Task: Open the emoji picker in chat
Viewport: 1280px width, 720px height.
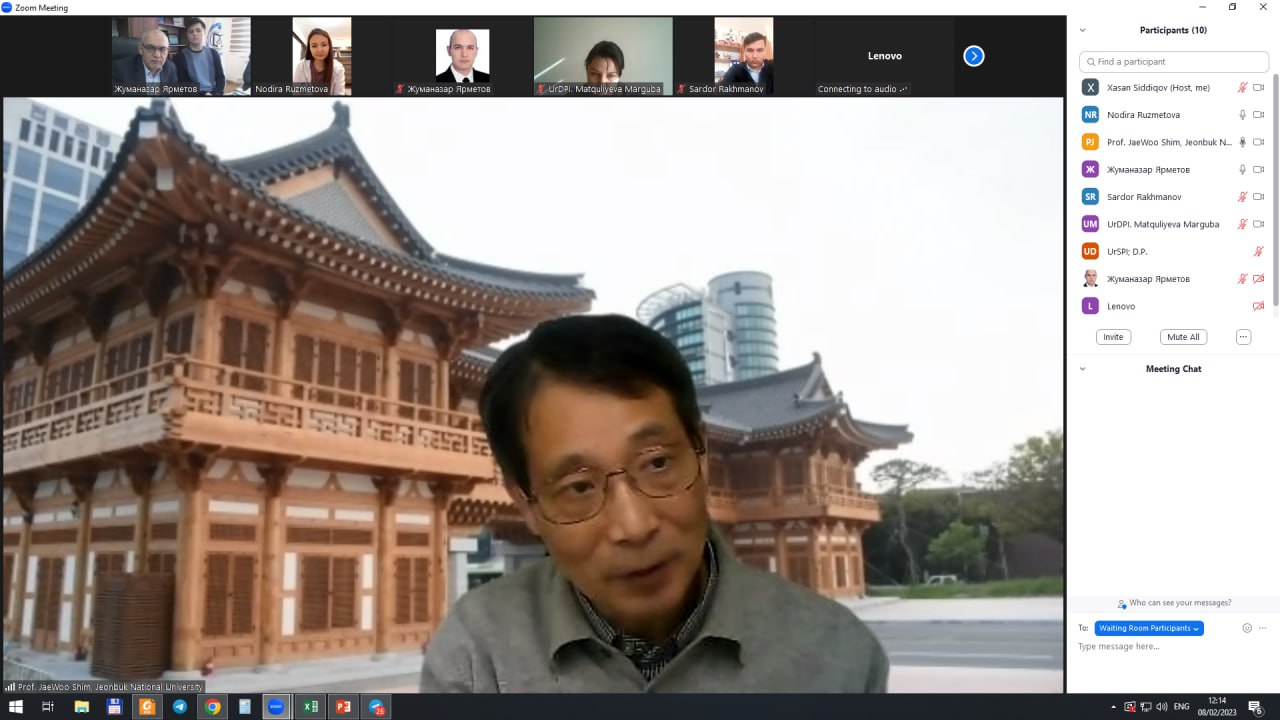Action: pyautogui.click(x=1247, y=628)
